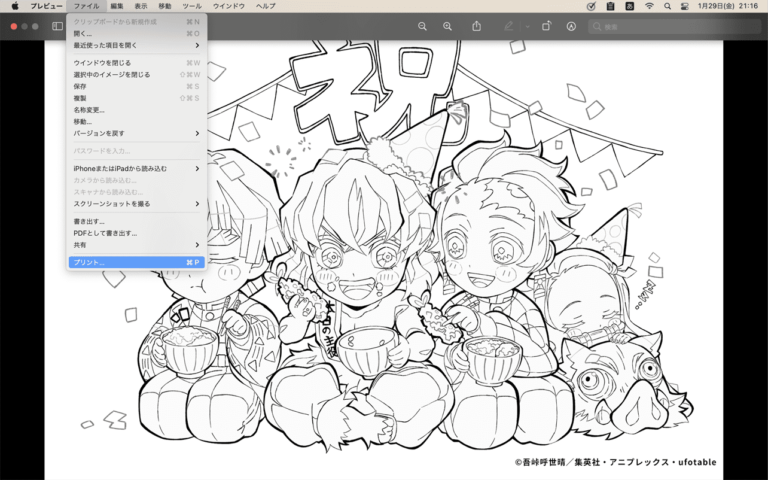Open Spotlight search in menu bar
The width and height of the screenshot is (768, 480).
667,6
